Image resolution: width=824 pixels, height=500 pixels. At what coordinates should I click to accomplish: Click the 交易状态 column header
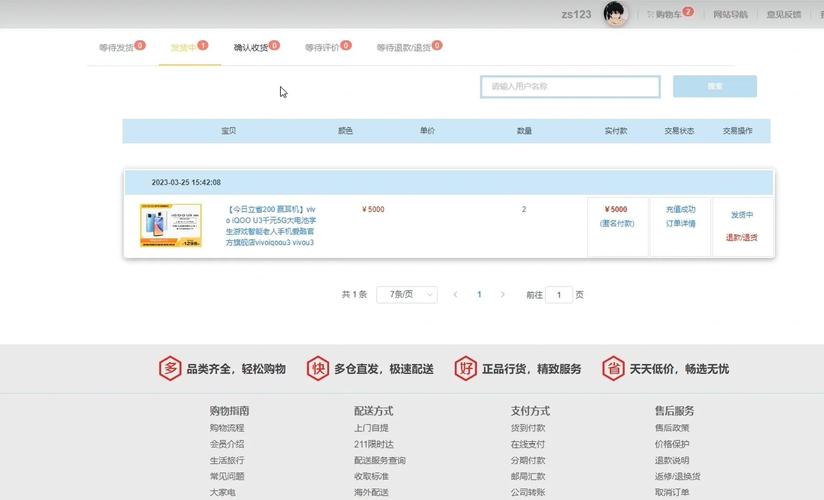click(x=679, y=130)
